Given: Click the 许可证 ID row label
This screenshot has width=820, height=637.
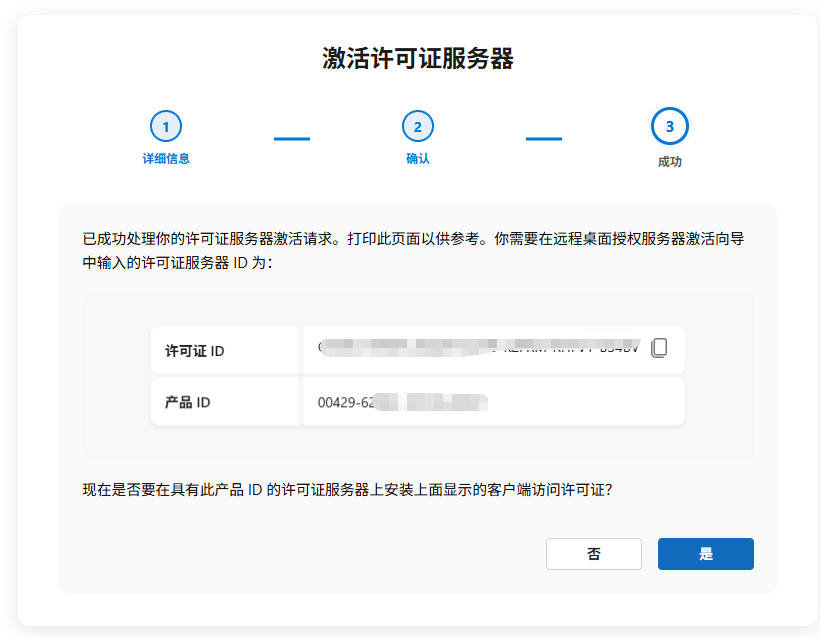Looking at the screenshot, I should tap(195, 351).
